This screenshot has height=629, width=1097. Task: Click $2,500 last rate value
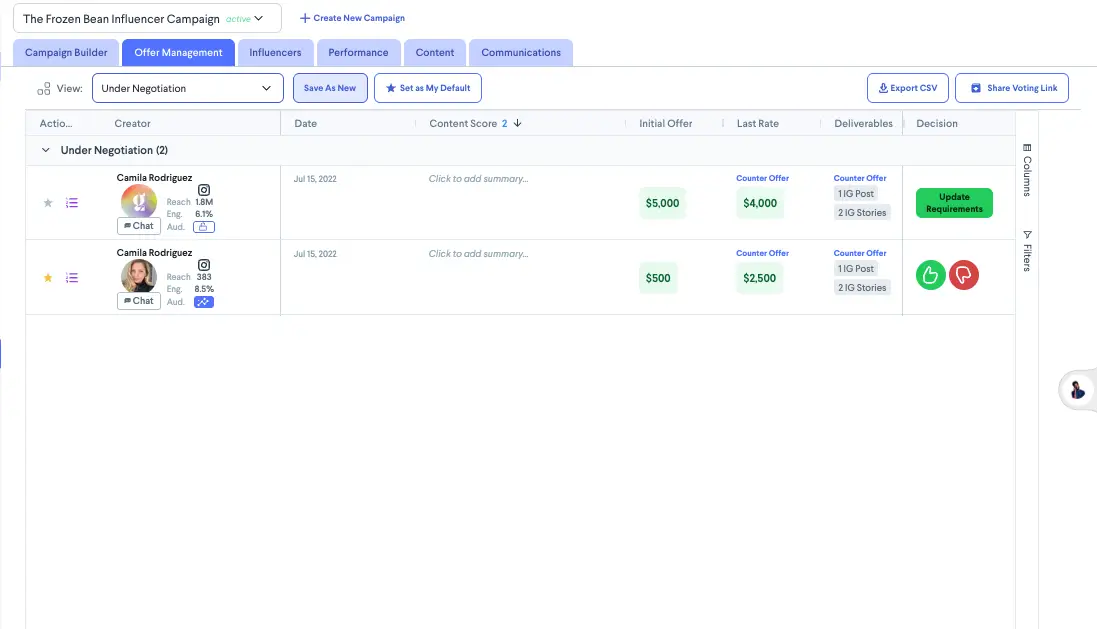point(760,278)
